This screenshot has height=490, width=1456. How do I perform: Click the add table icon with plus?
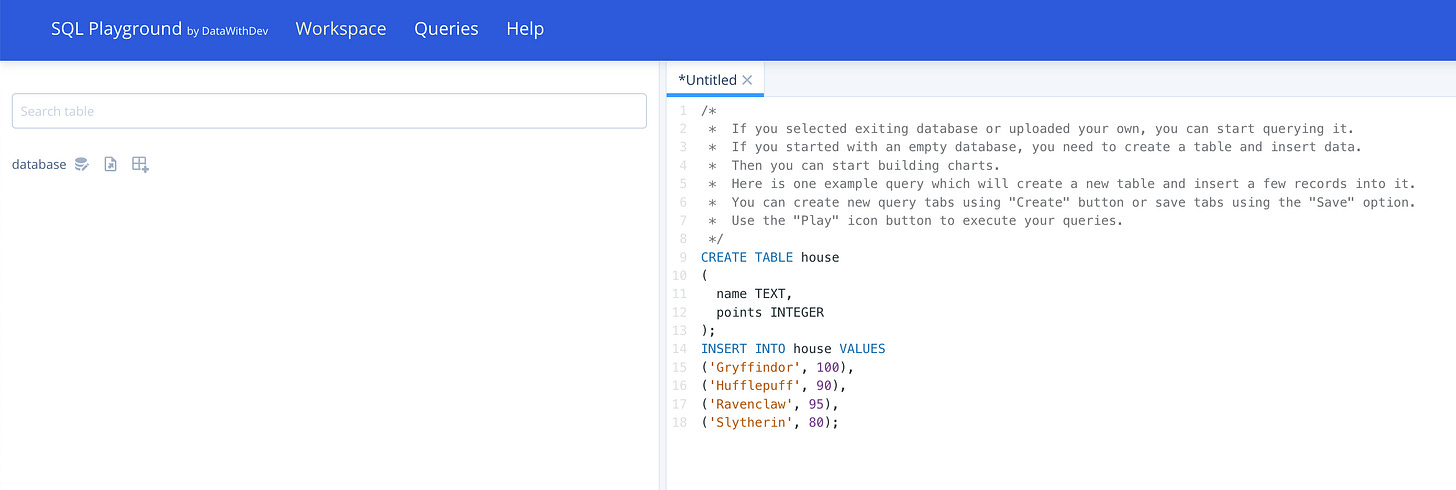141,164
